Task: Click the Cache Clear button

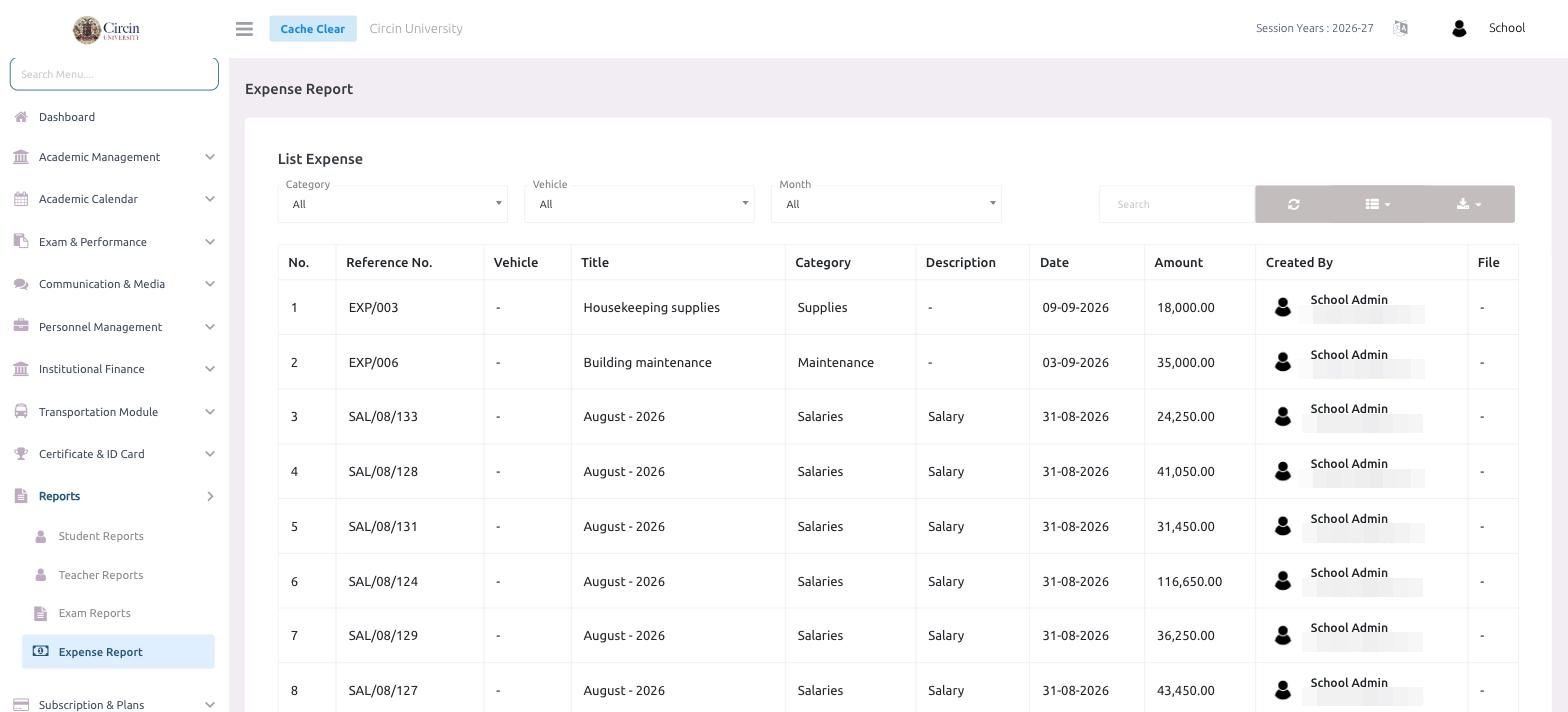Action: tap(312, 29)
